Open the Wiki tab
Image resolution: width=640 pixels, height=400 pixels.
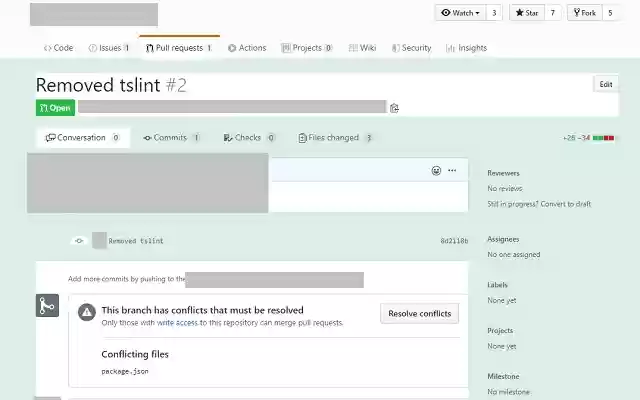point(362,48)
